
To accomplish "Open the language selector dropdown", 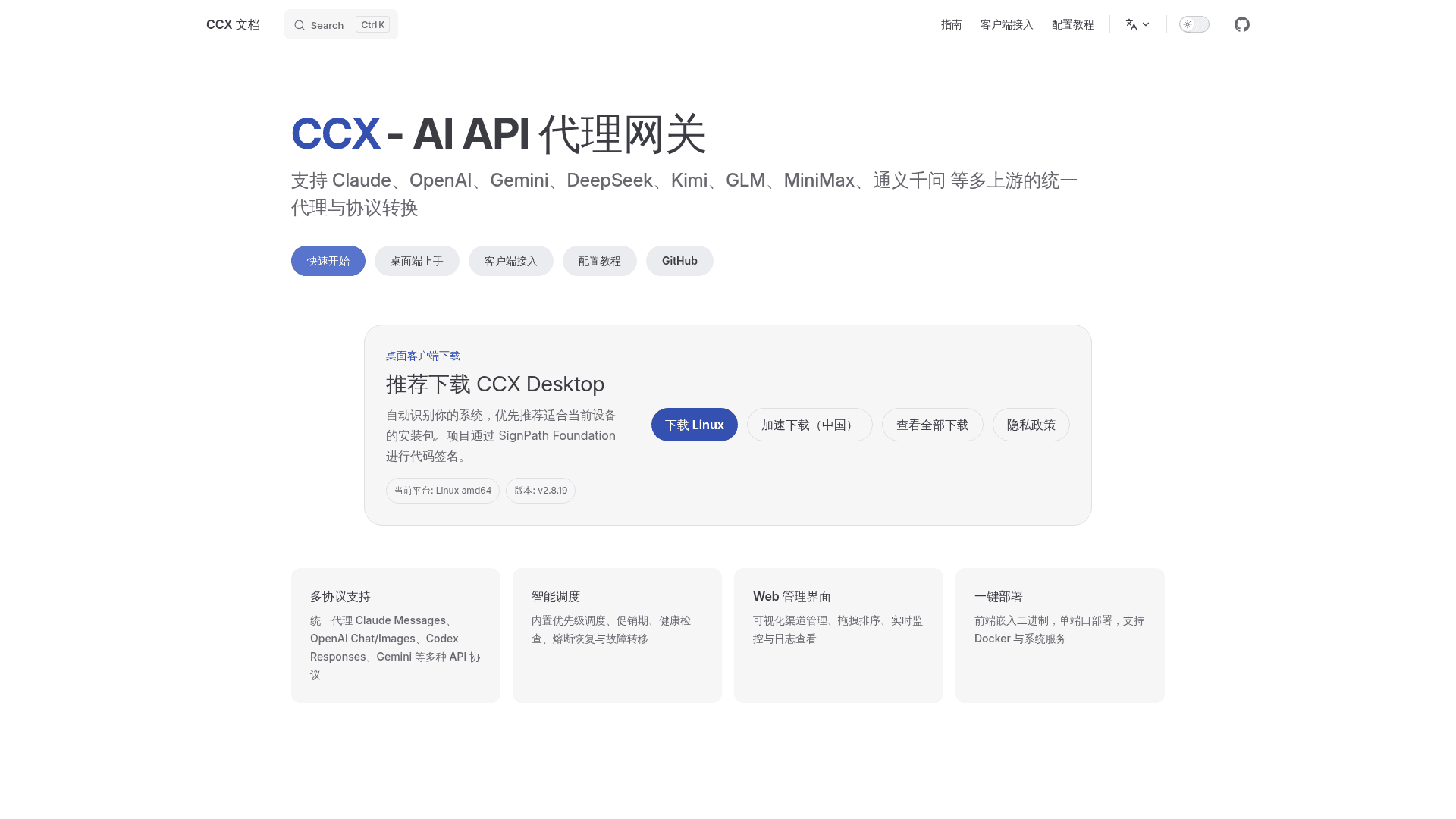I will tap(1137, 24).
